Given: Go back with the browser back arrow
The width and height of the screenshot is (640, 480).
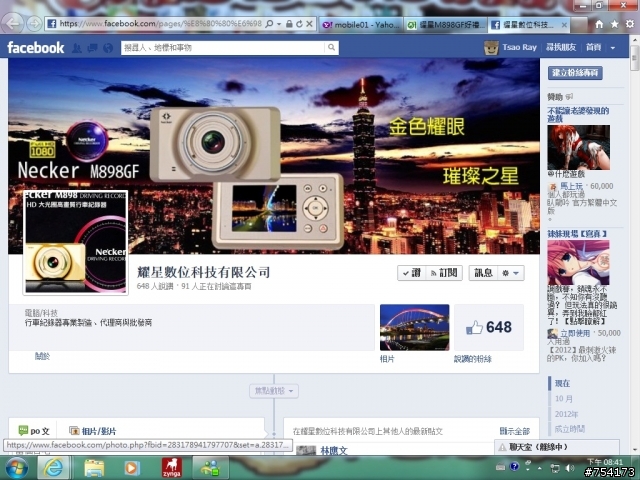Looking at the screenshot, I should 13,24.
